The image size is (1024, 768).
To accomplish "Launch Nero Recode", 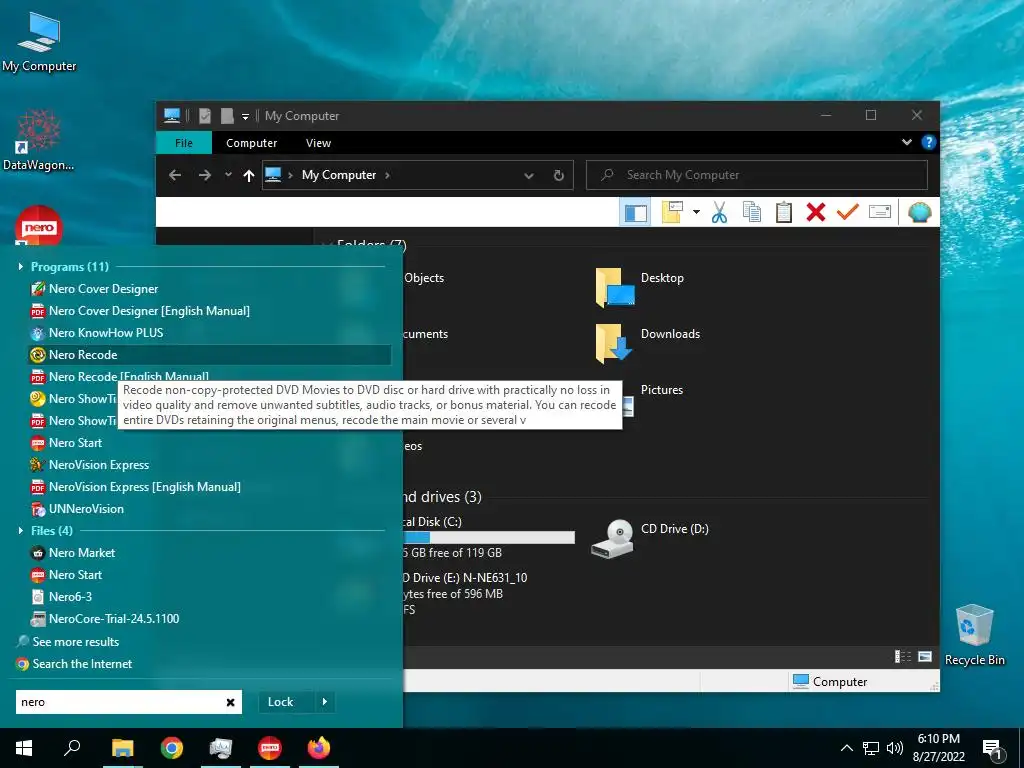I will [209, 355].
